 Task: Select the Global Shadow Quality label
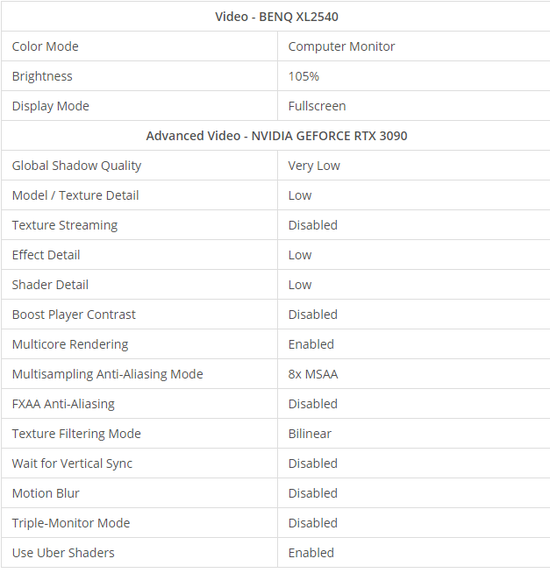77,166
